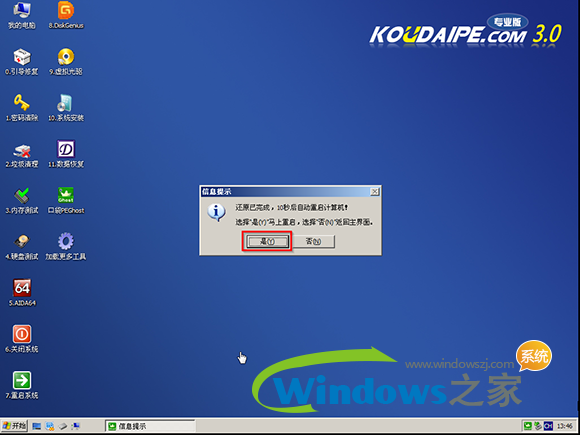The image size is (580, 435).
Task: Click the CH input language indicator
Action: pos(548,426)
